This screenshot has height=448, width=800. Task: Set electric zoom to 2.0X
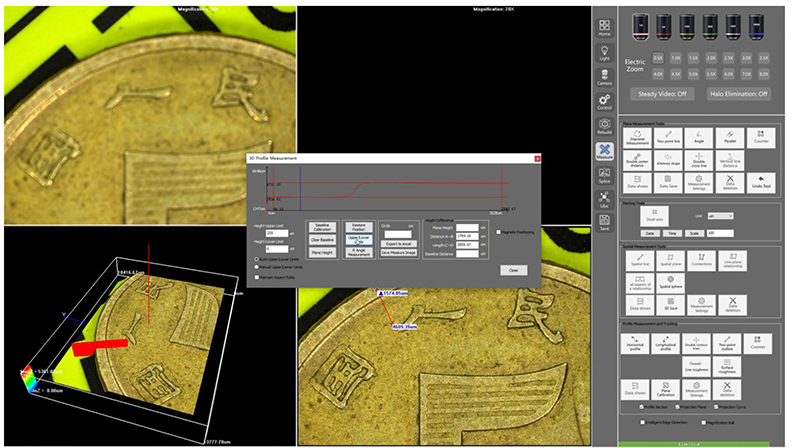711,58
